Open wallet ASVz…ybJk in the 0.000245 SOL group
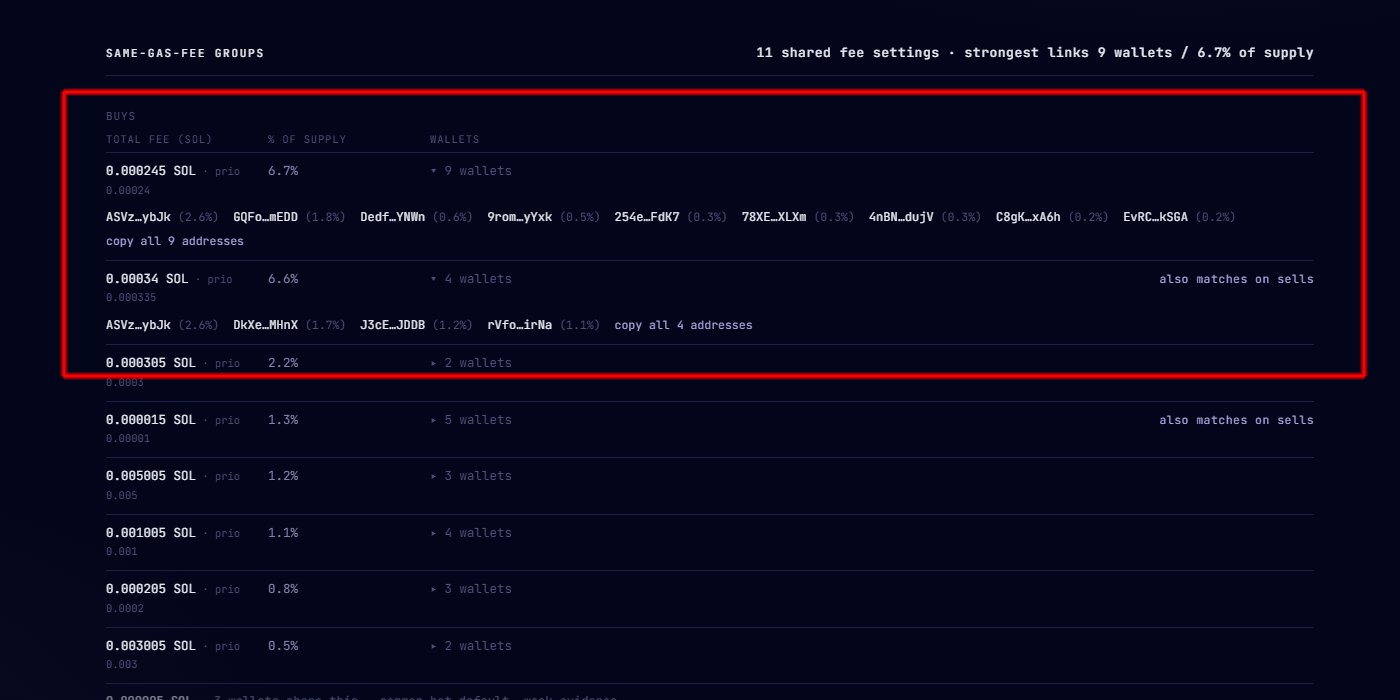The height and width of the screenshot is (700, 1400). point(138,217)
